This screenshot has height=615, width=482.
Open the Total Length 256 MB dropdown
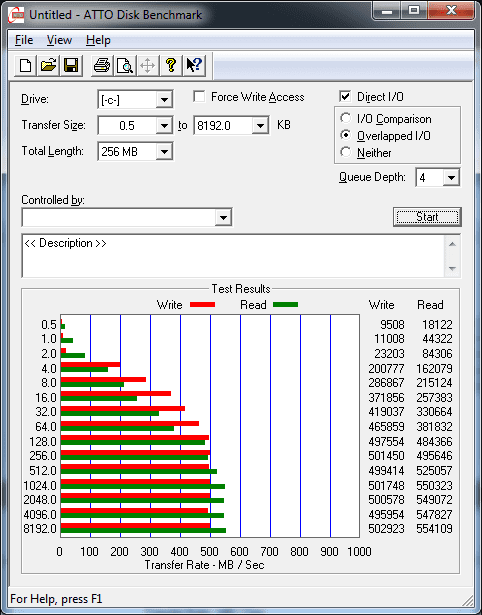click(164, 151)
